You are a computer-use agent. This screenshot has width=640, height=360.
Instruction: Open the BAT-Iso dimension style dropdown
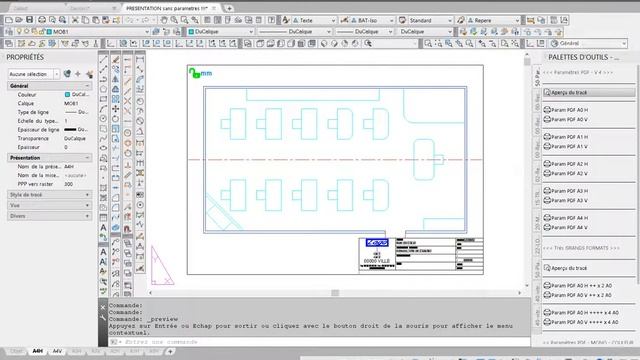click(x=391, y=20)
